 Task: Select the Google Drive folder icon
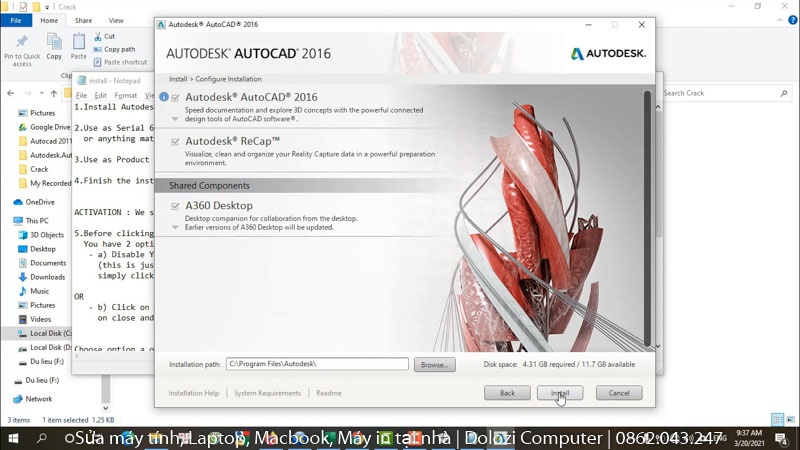[22, 127]
